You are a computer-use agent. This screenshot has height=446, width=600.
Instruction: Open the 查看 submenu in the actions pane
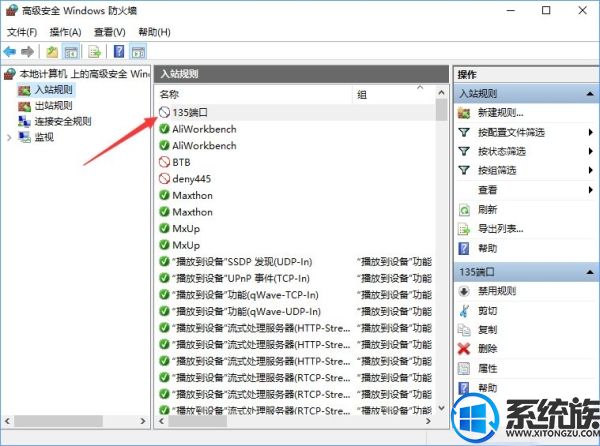pyautogui.click(x=526, y=190)
